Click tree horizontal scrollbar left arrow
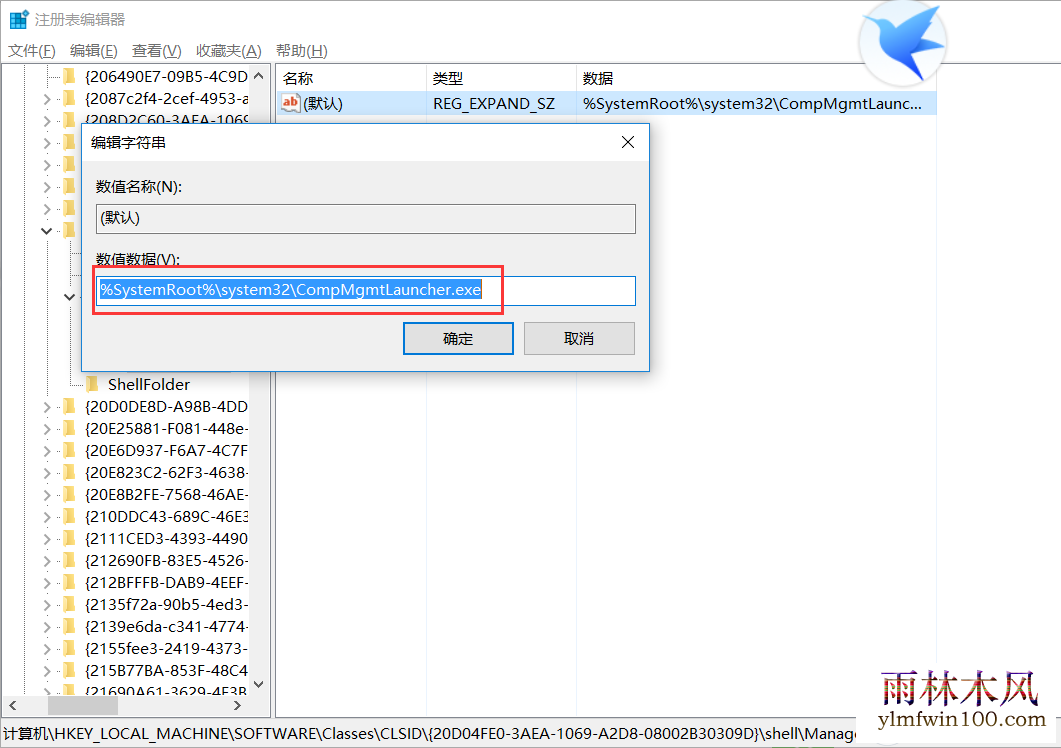The height and width of the screenshot is (748, 1061). (x=13, y=705)
